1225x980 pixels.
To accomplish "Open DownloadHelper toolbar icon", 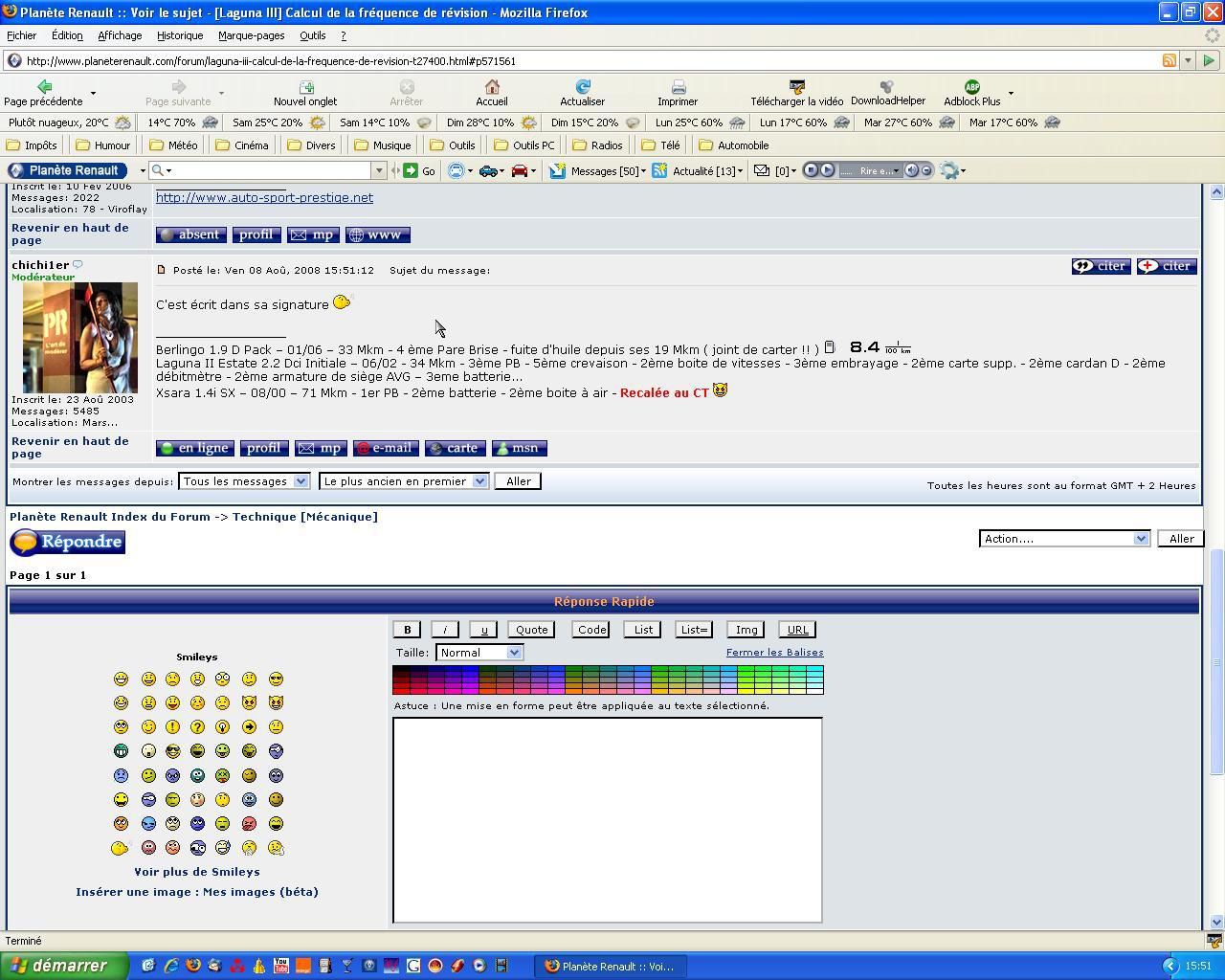I will 887,87.
